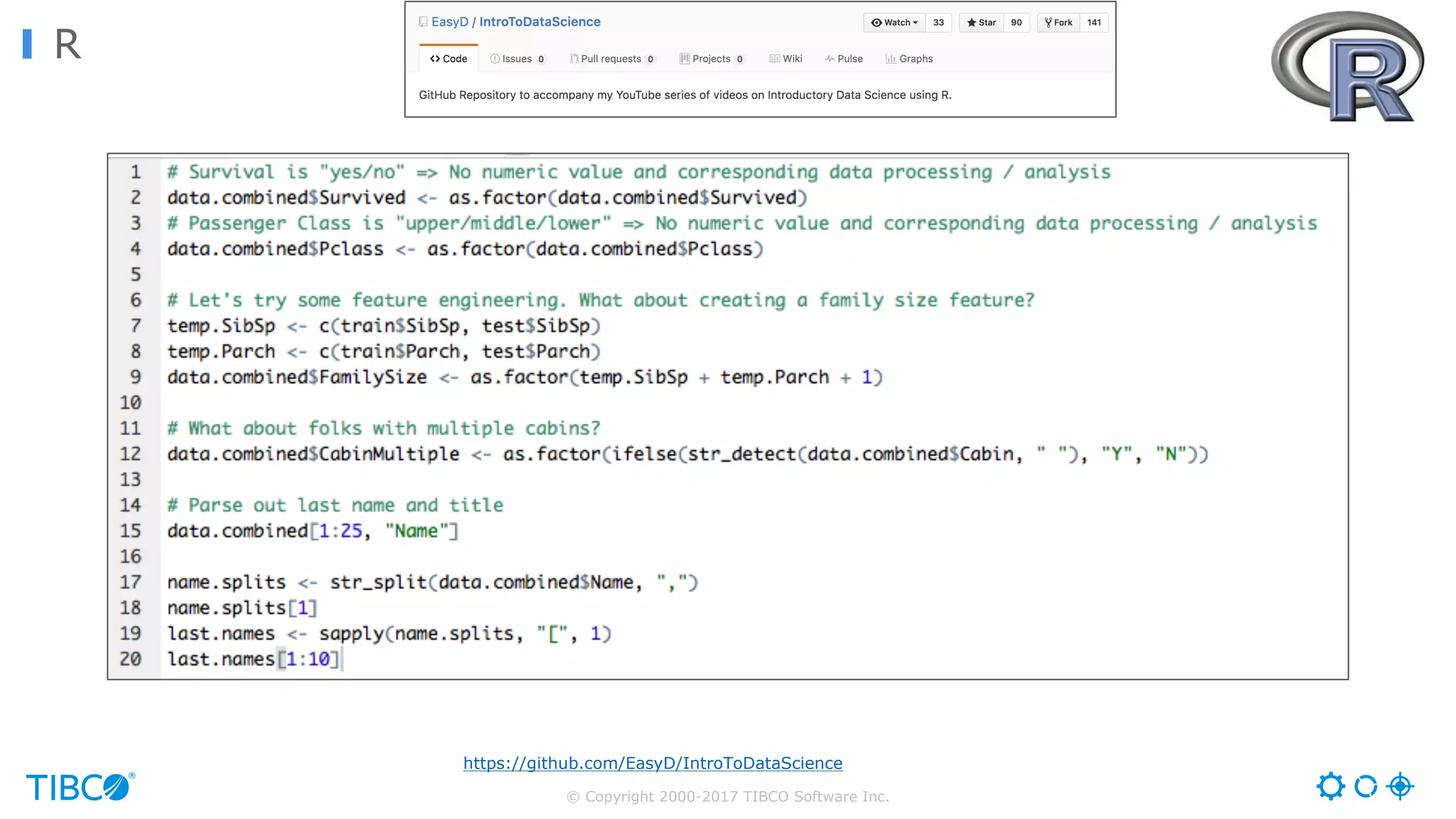Star the repository
The width and height of the screenshot is (1456, 819).
tap(981, 23)
